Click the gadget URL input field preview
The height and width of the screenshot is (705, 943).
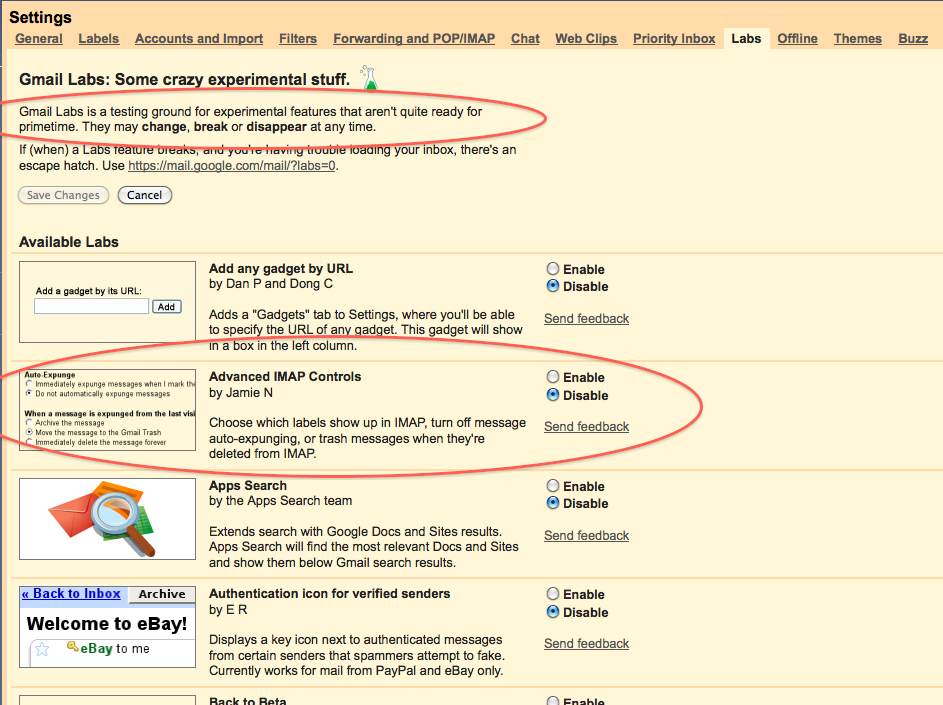tap(91, 306)
